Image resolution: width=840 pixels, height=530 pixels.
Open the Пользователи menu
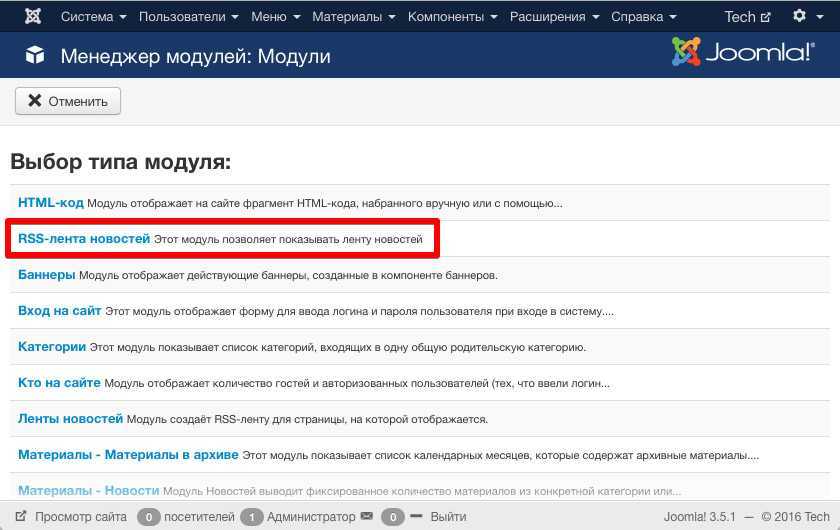click(188, 17)
